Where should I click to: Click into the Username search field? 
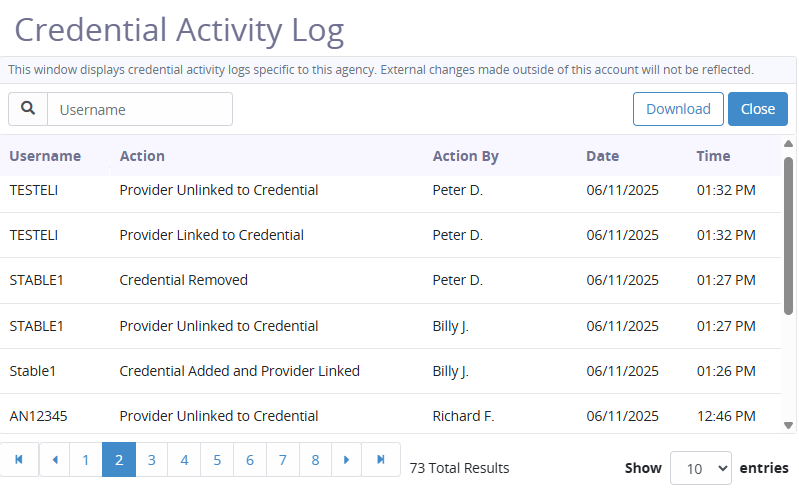coord(140,110)
